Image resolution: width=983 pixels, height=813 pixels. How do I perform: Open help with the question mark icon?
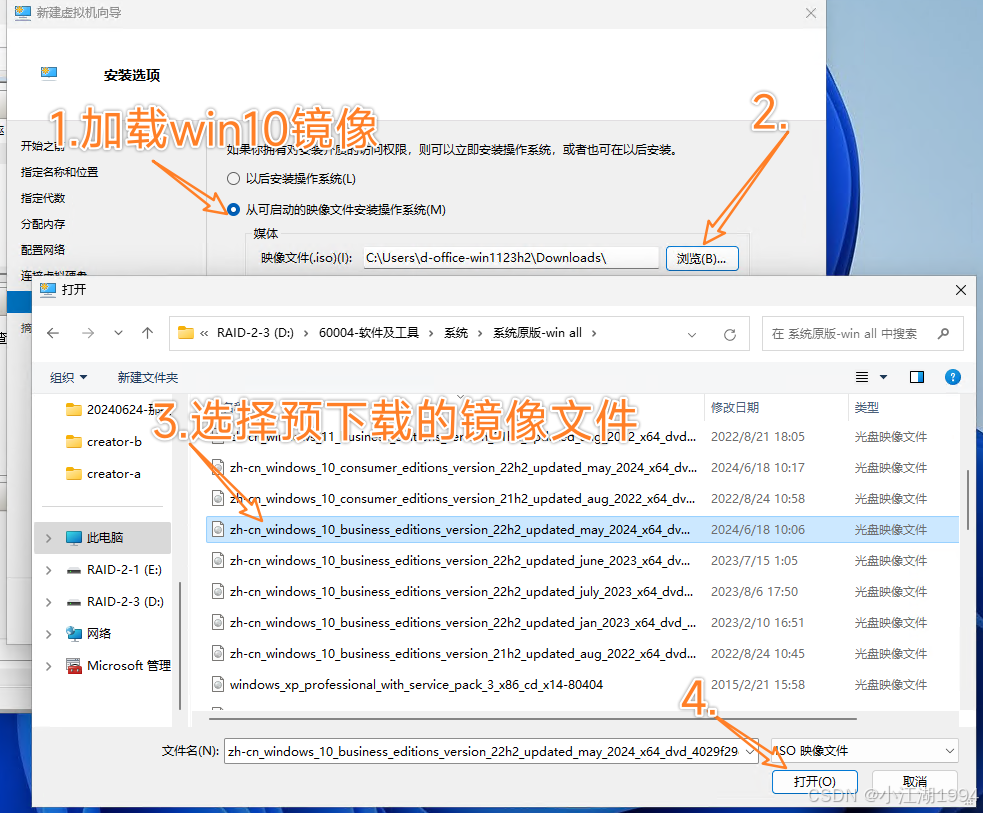tap(952, 377)
